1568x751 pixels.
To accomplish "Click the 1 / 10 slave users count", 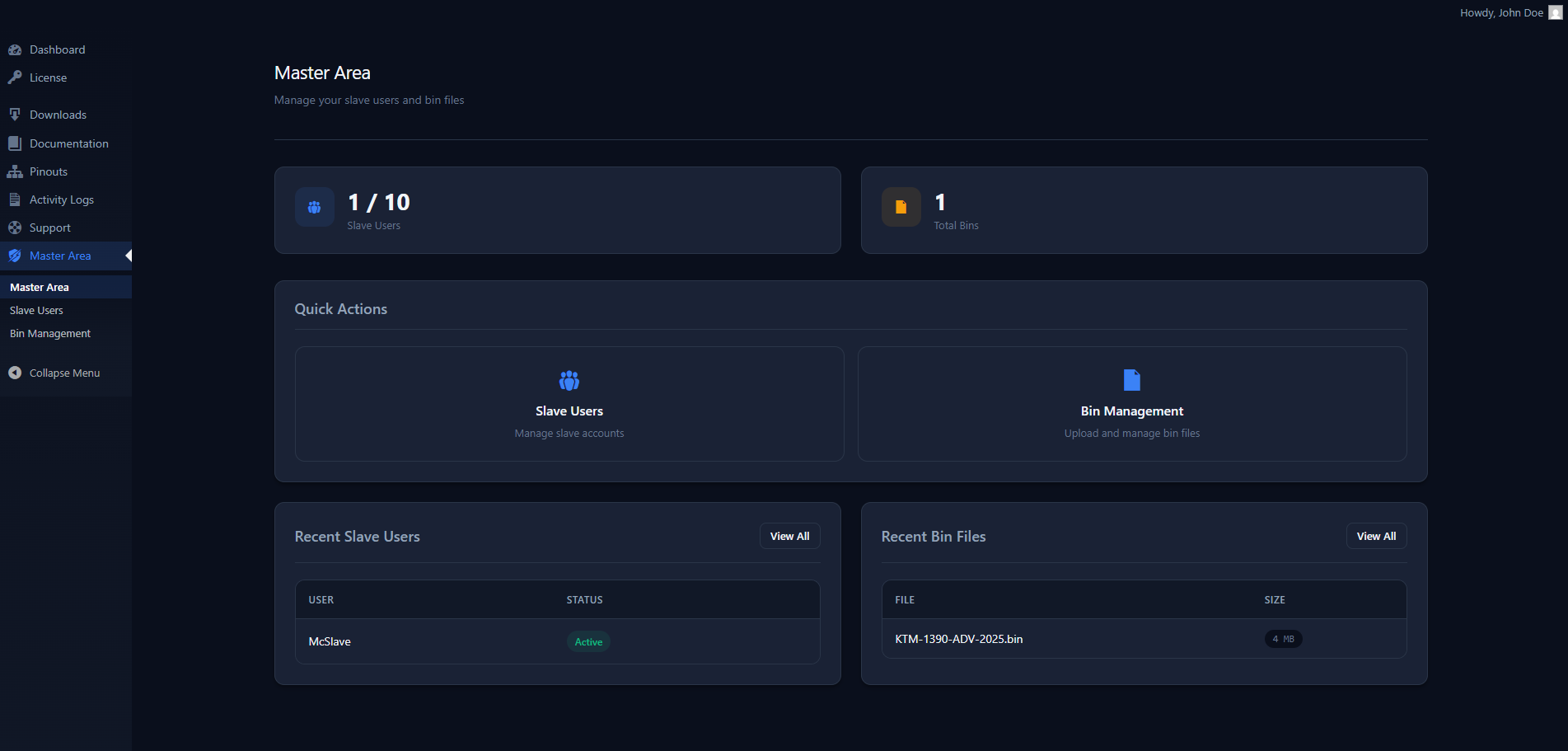I will (x=379, y=202).
